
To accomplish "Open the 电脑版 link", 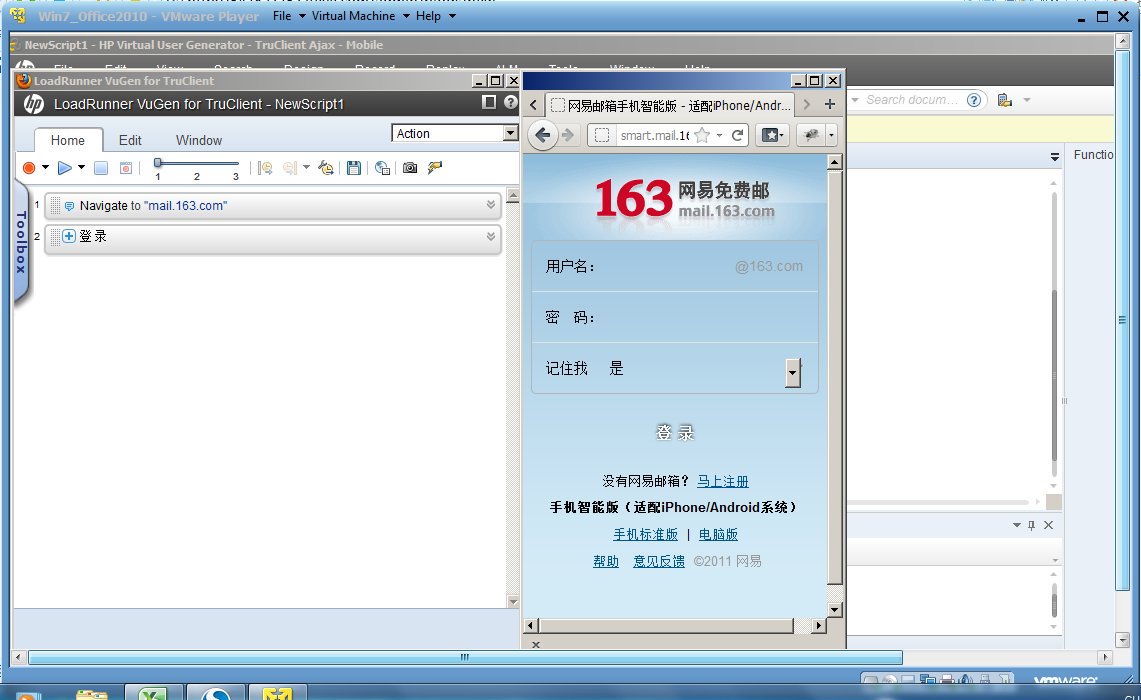I will (718, 534).
